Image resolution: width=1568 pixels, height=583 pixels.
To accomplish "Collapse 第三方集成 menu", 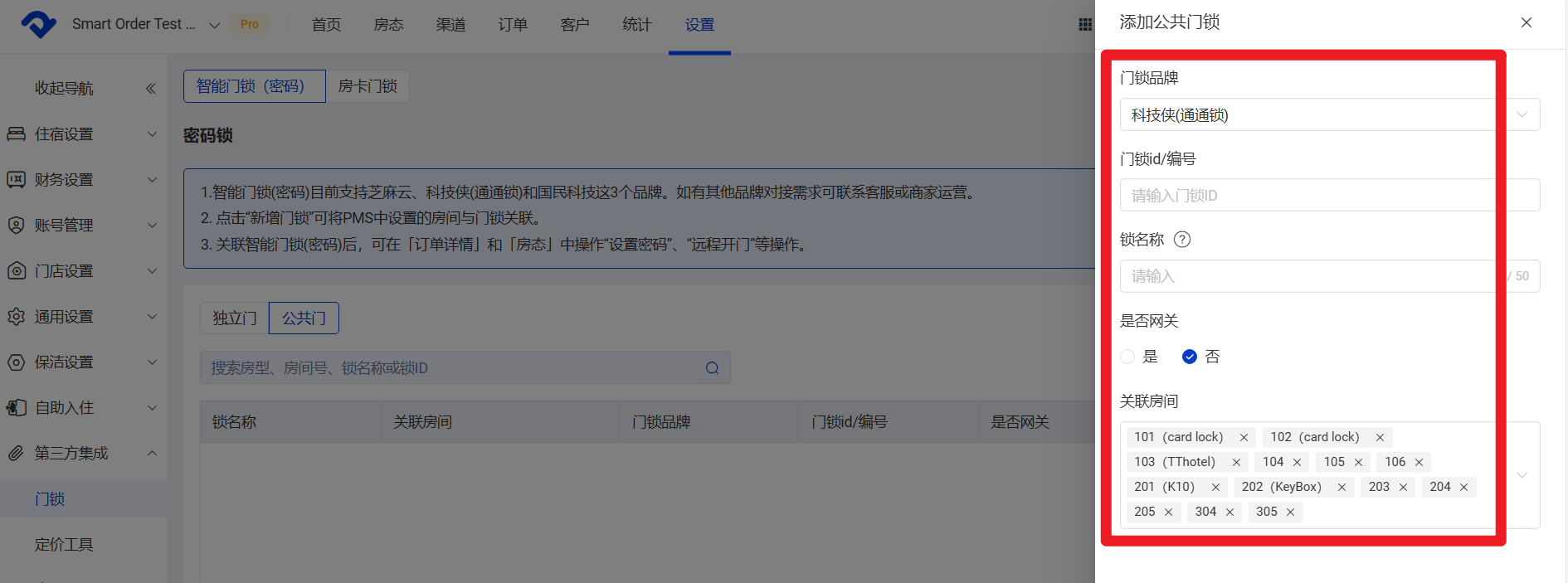I will pyautogui.click(x=152, y=453).
